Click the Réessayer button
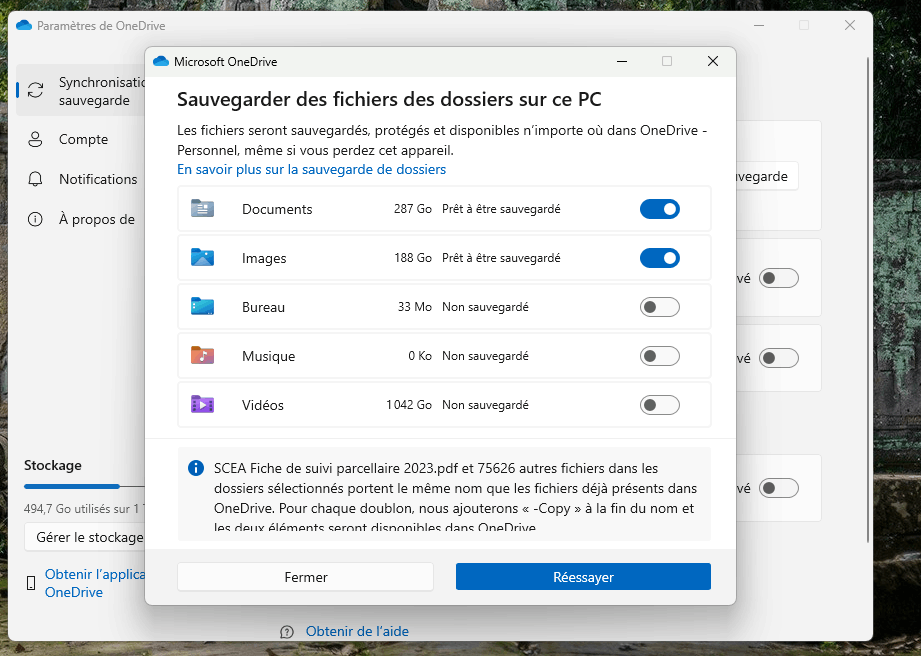Image resolution: width=921 pixels, height=656 pixels. 583,577
